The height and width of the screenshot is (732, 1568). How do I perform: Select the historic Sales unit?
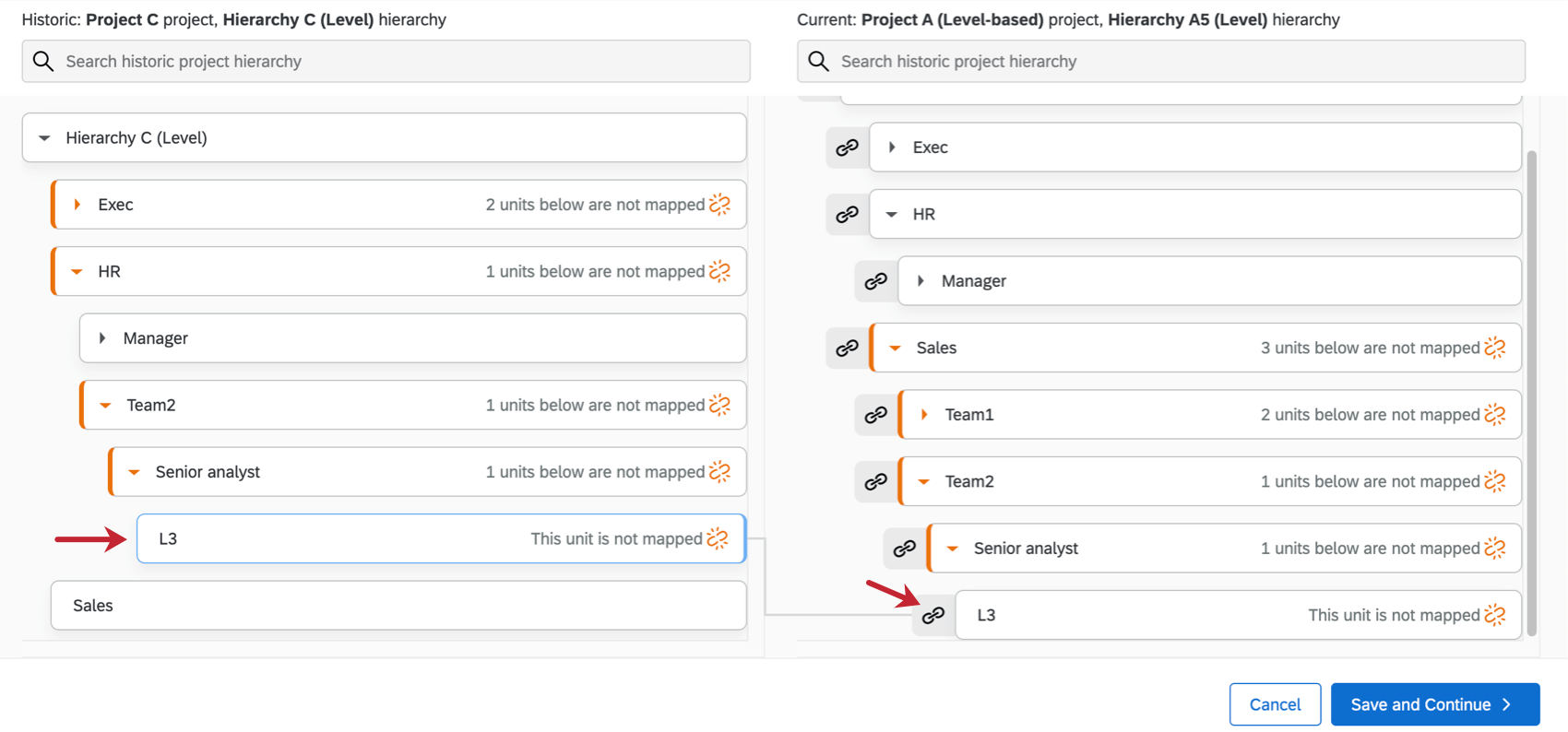397,606
